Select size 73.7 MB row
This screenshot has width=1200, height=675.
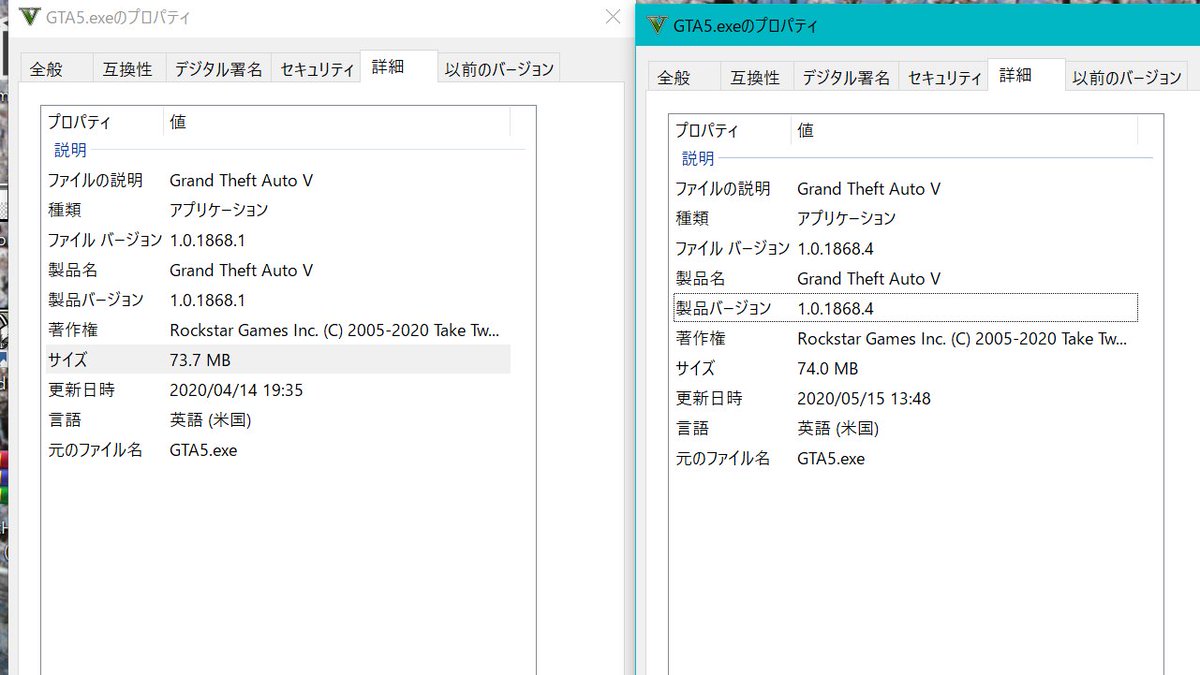(277, 360)
